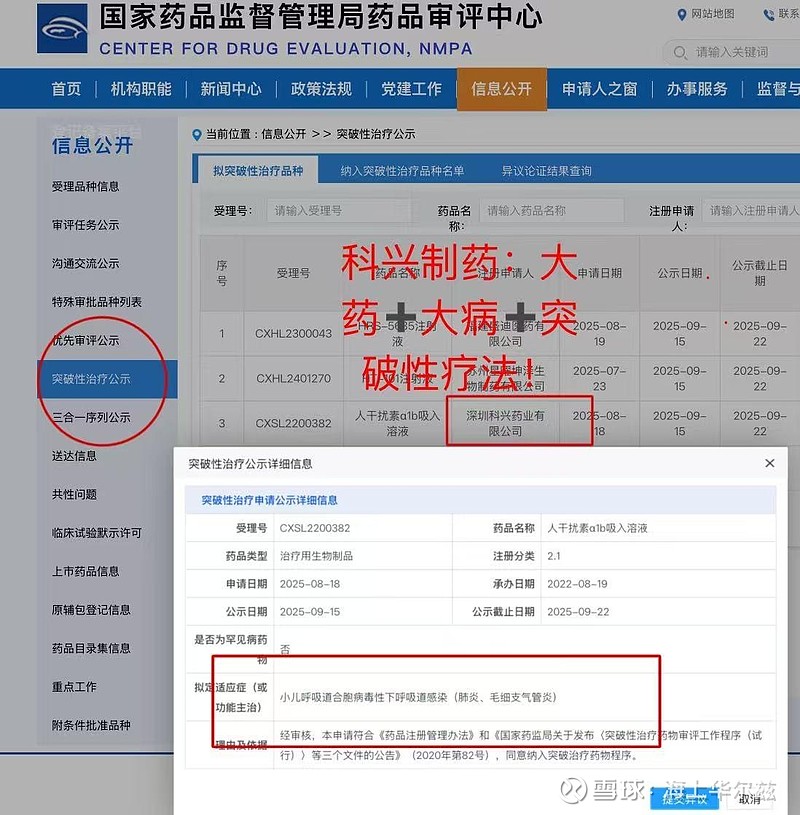Open 重点工作 in sidebar
The width and height of the screenshot is (800, 815).
click(74, 687)
